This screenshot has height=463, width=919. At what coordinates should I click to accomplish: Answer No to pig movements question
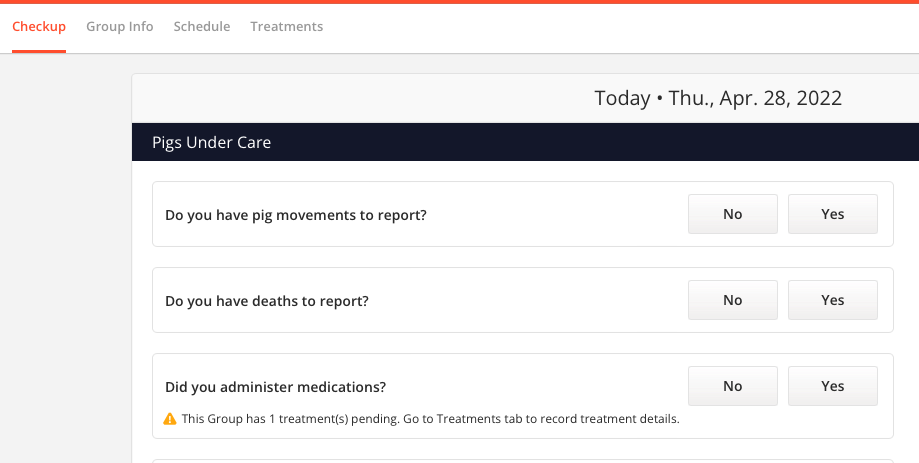733,214
